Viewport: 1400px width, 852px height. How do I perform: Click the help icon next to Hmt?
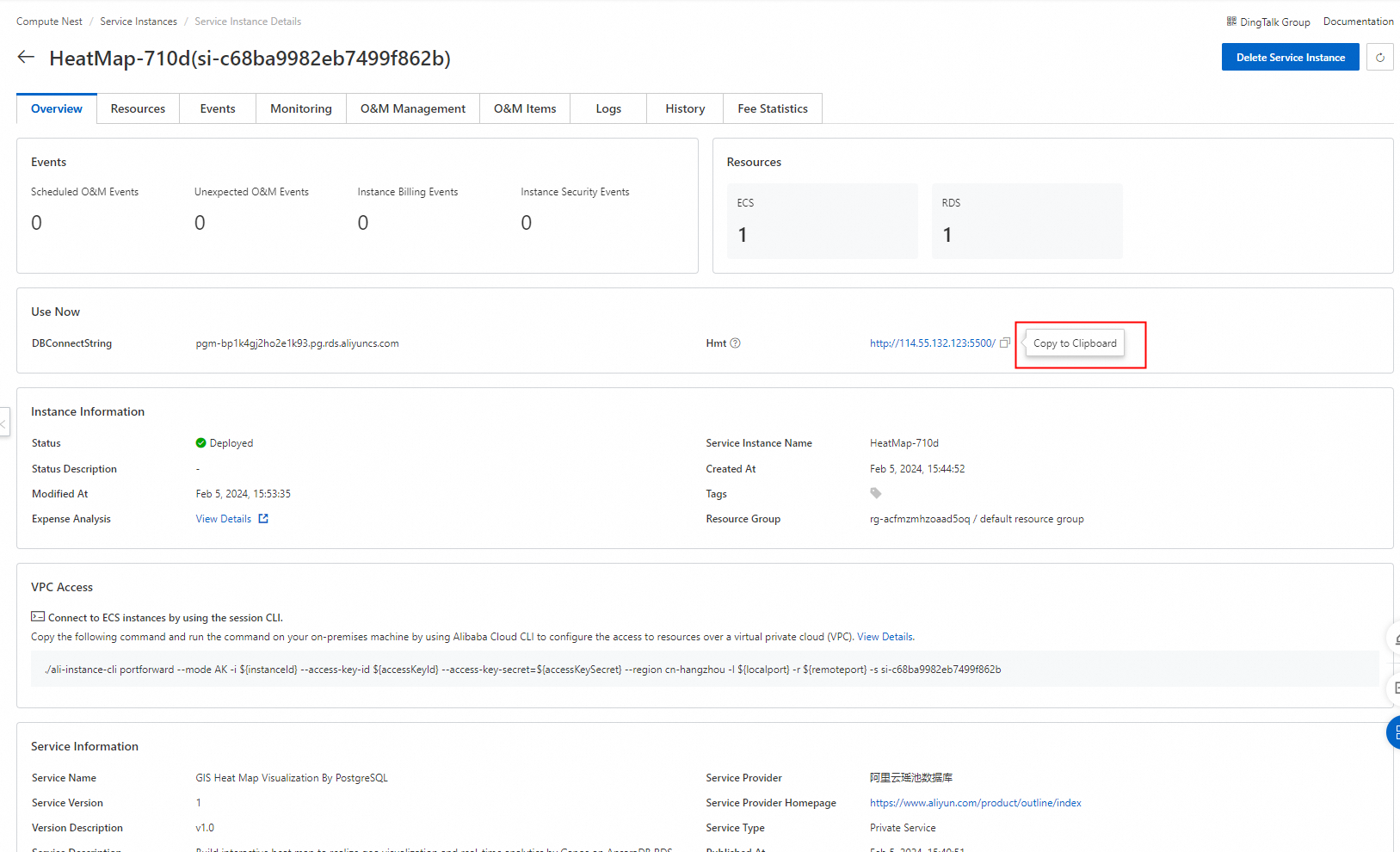[x=735, y=343]
